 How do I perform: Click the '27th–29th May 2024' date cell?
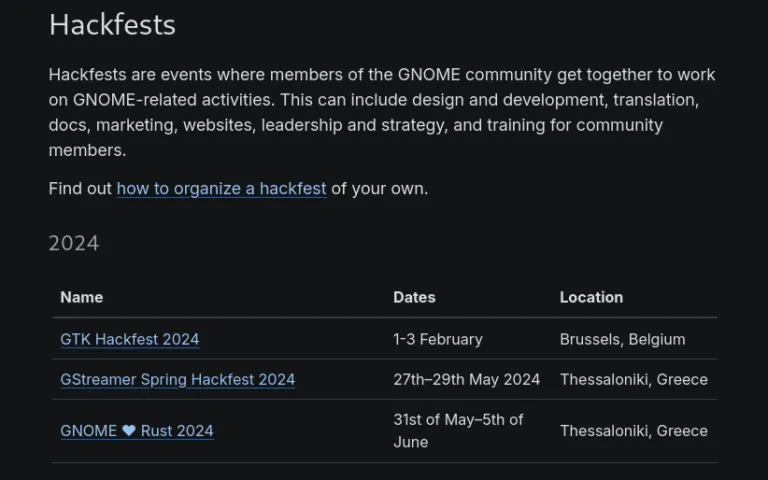click(466, 380)
